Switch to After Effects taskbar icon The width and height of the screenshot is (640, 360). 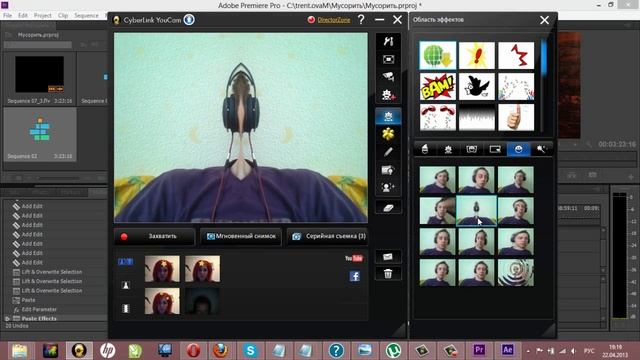pos(507,350)
